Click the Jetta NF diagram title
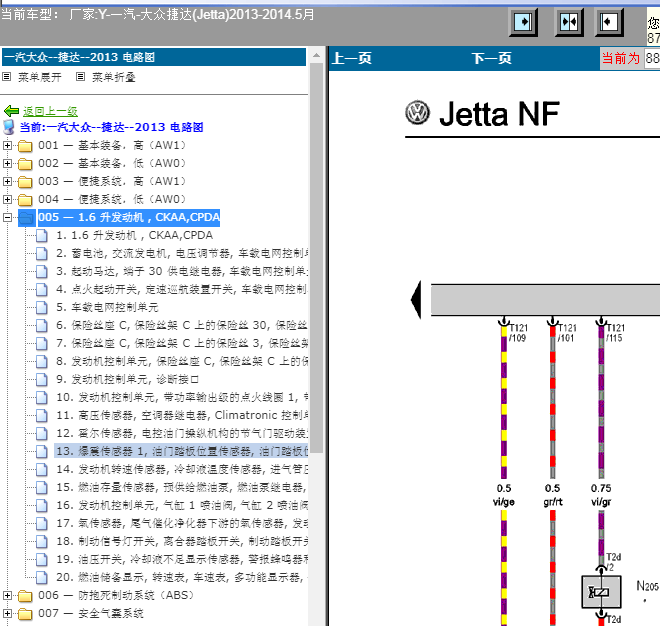The image size is (660, 626). pyautogui.click(x=499, y=114)
